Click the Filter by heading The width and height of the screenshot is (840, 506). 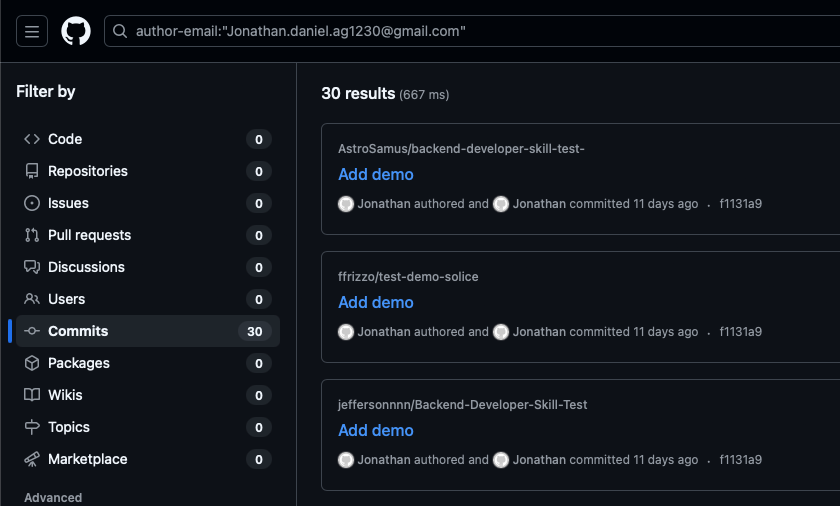point(46,92)
